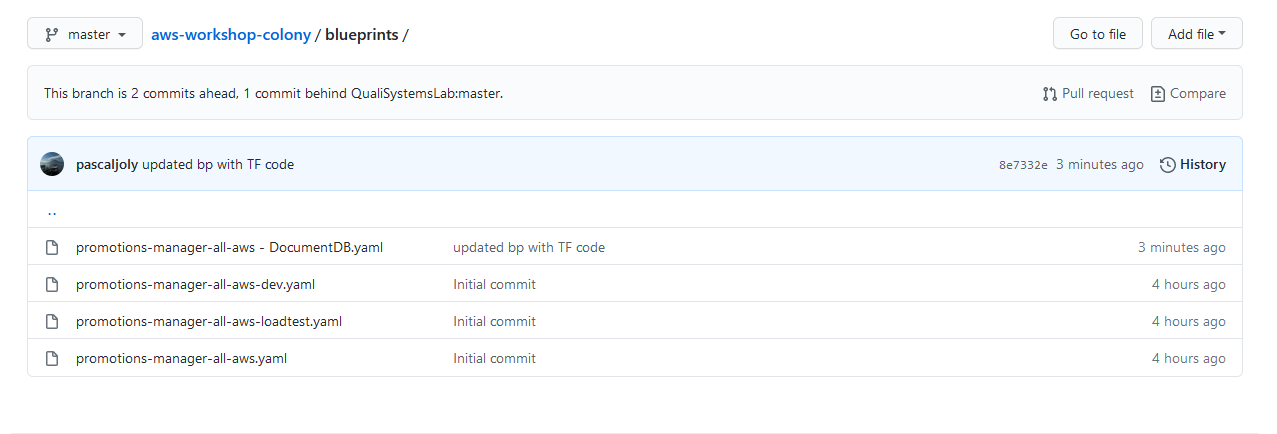Expand the Add file dropdown
This screenshot has width=1277, height=434.
tap(1196, 34)
